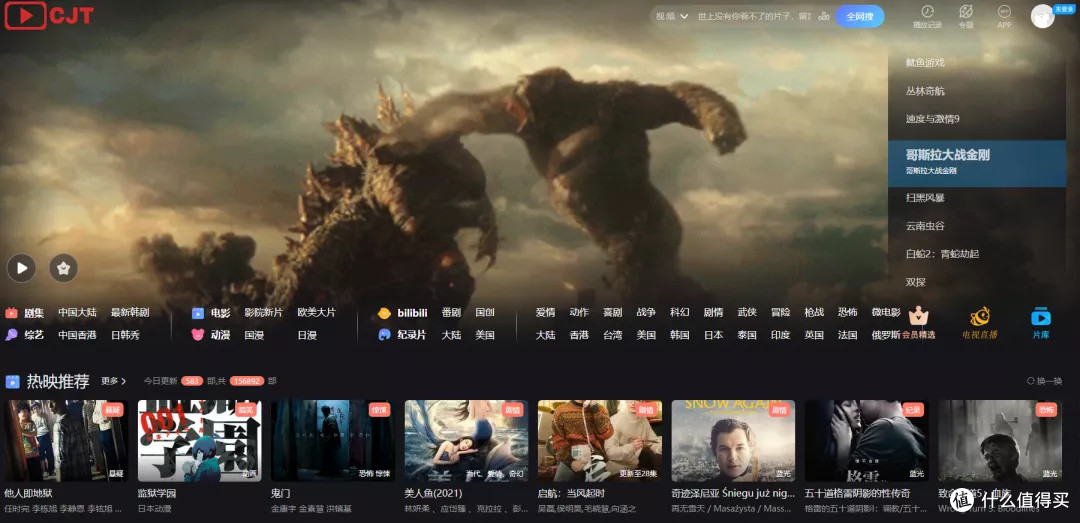Click the 综艺 category icon
Image resolution: width=1080 pixels, height=523 pixels.
tap(11, 335)
